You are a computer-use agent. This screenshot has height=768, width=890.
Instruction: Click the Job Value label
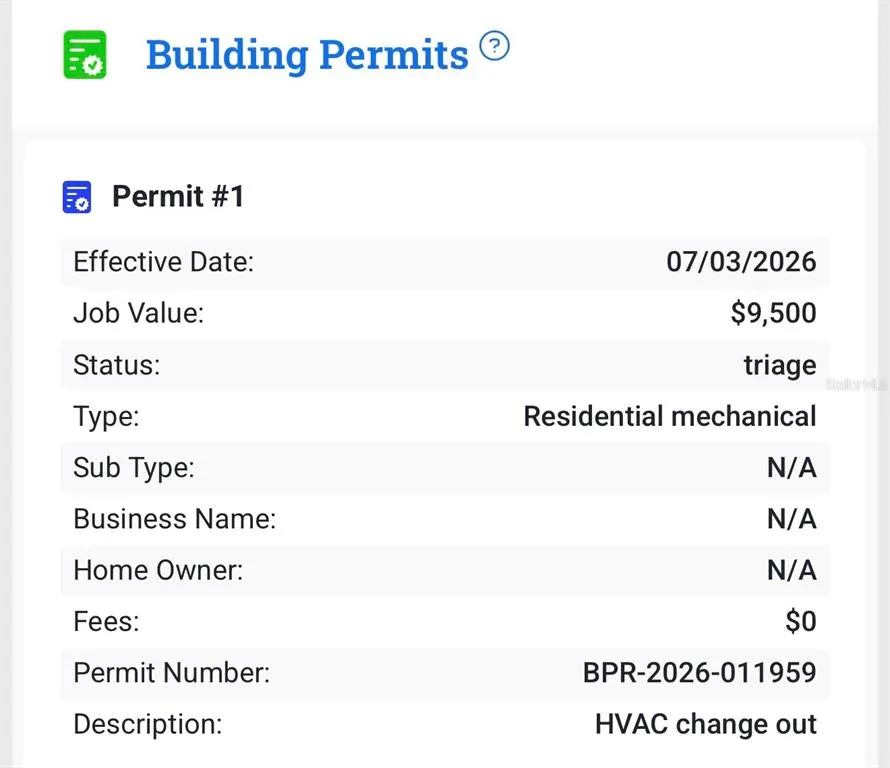(x=138, y=313)
